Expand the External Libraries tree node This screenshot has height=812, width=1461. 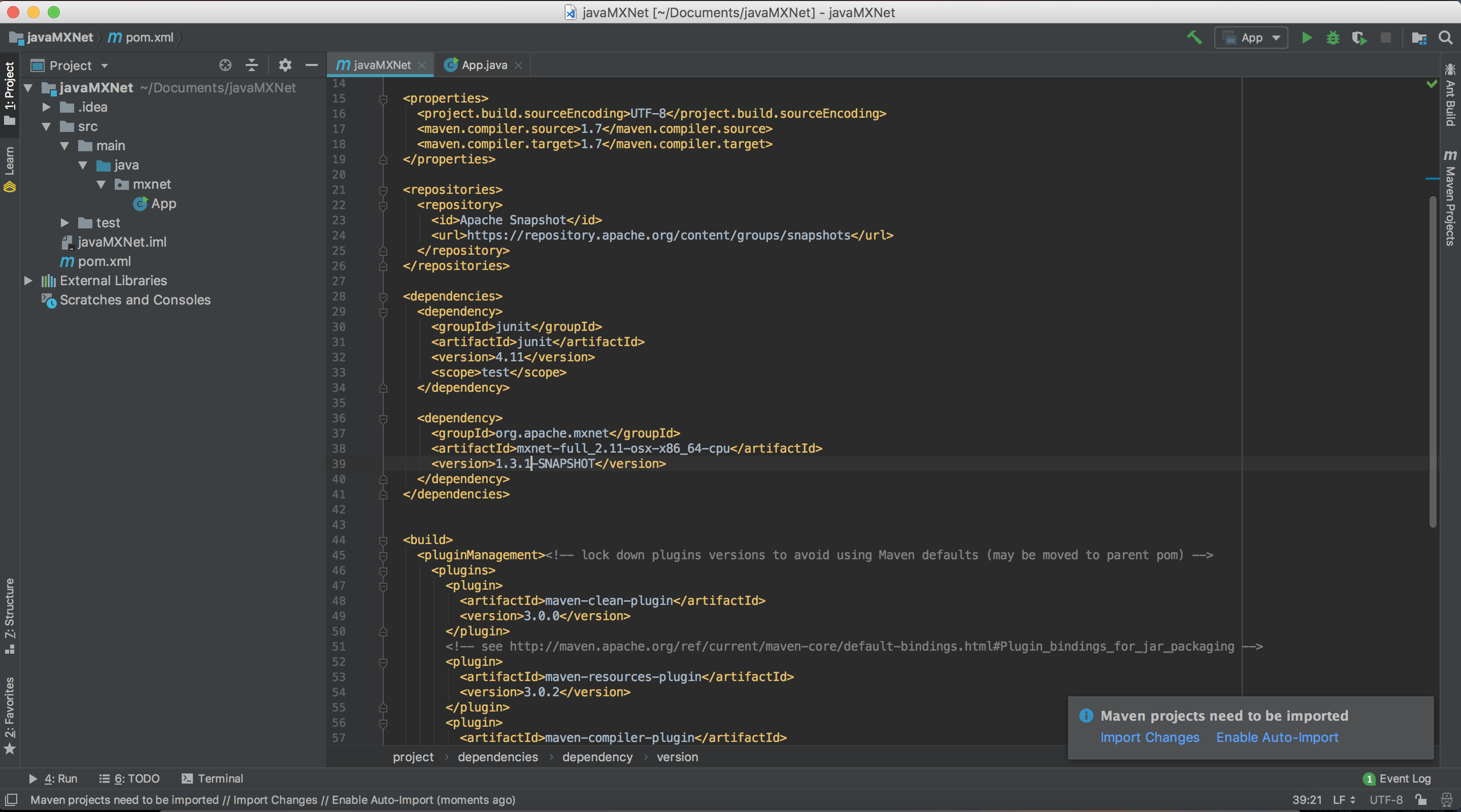pyautogui.click(x=28, y=280)
